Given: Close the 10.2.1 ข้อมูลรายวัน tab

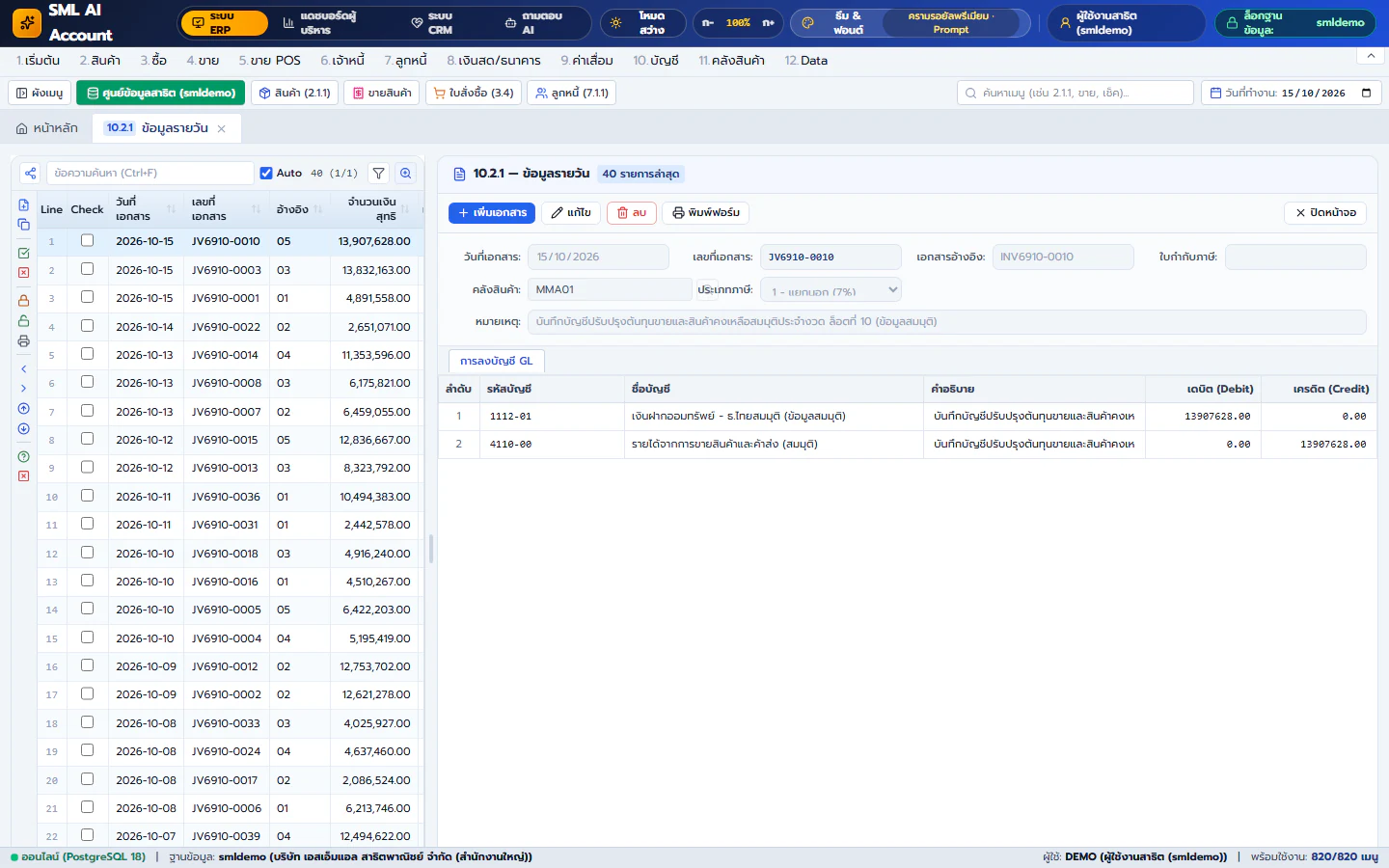Looking at the screenshot, I should [222, 128].
